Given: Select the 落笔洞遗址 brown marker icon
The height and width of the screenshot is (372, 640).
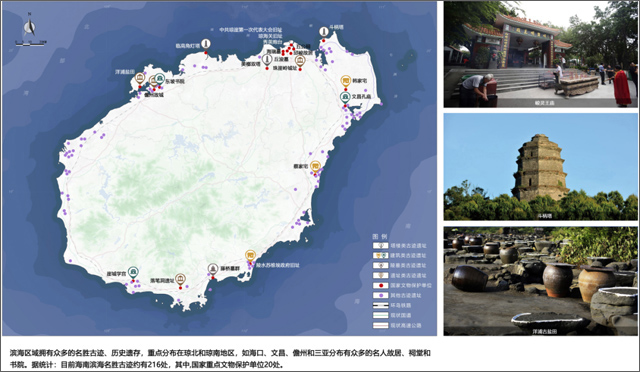Looking at the screenshot, I should pos(180,280).
